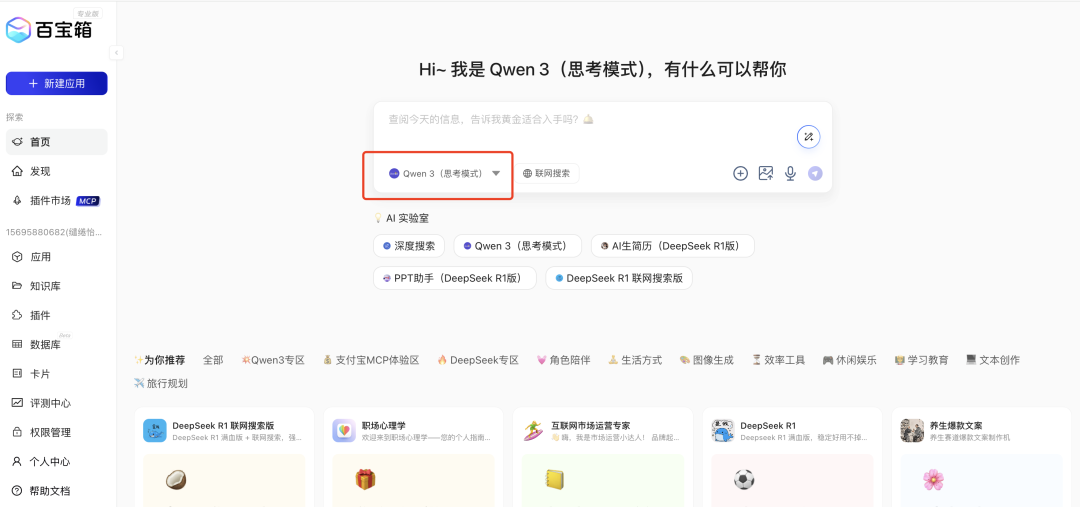Toggle 联网搜索 web search
This screenshot has width=1080, height=507.
click(547, 174)
